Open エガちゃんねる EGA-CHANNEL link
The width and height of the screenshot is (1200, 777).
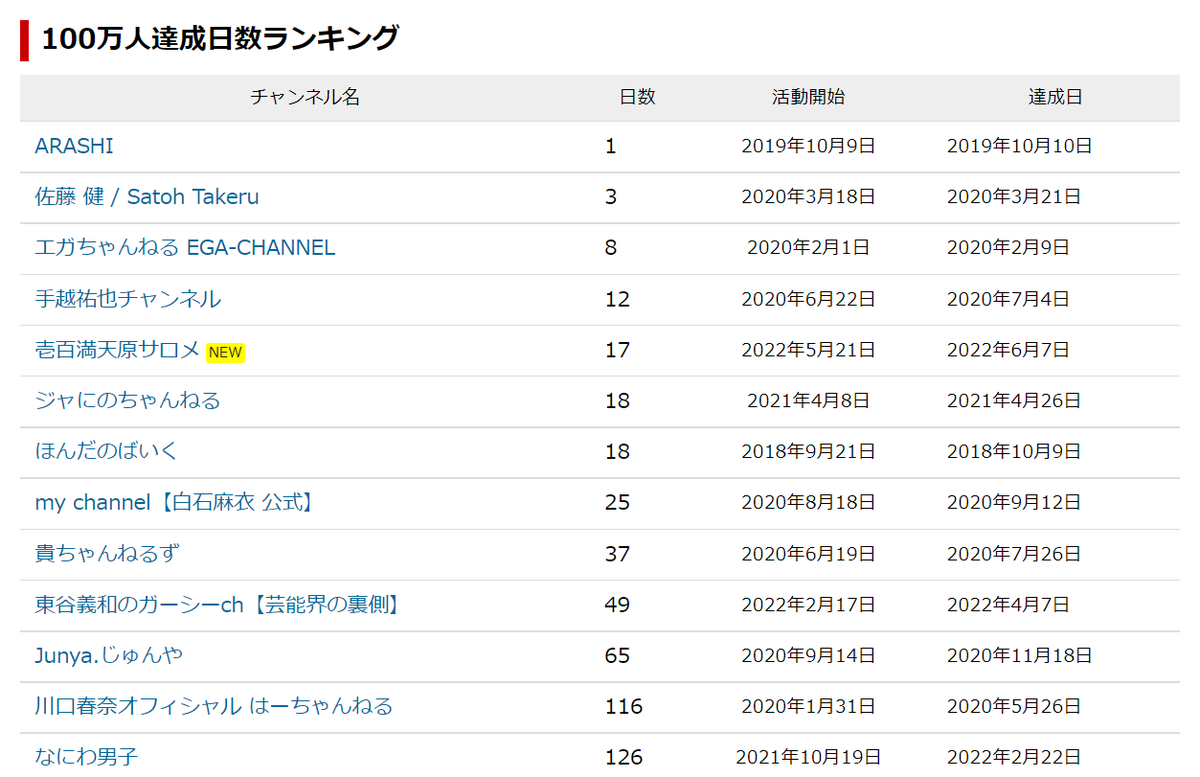pyautogui.click(x=185, y=248)
